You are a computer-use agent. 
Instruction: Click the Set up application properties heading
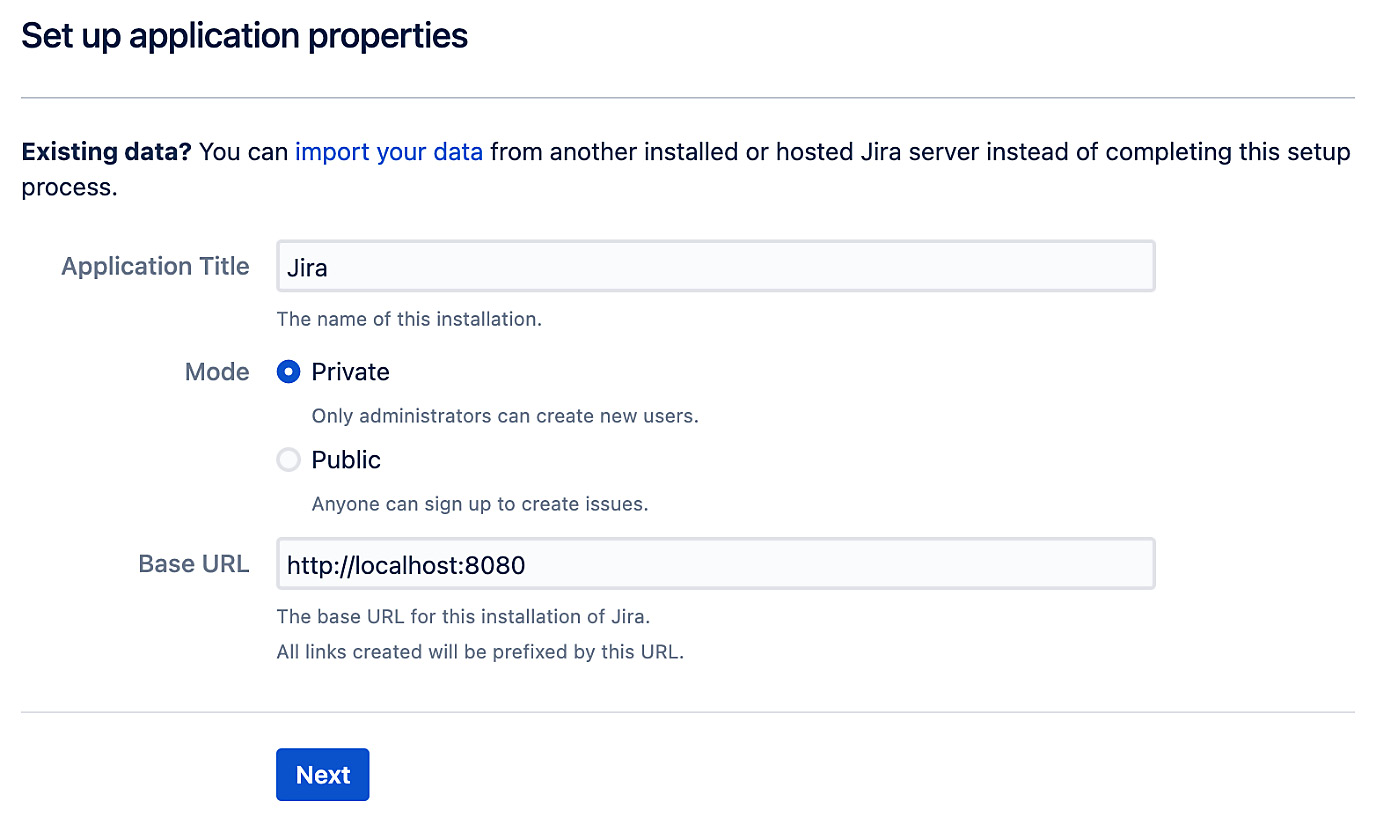point(244,35)
